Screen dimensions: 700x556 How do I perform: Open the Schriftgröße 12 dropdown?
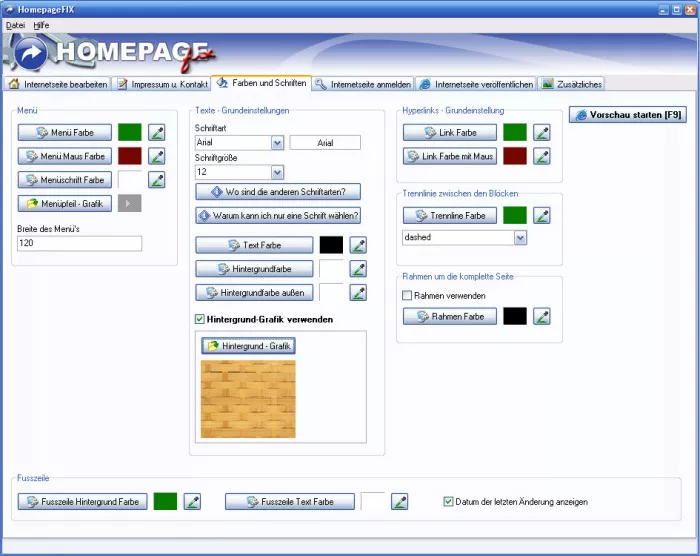[x=277, y=172]
